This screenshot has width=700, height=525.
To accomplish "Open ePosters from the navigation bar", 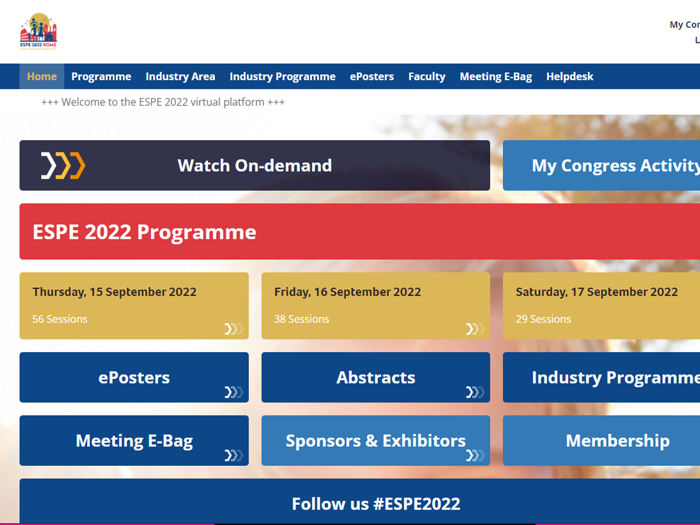I will point(372,76).
